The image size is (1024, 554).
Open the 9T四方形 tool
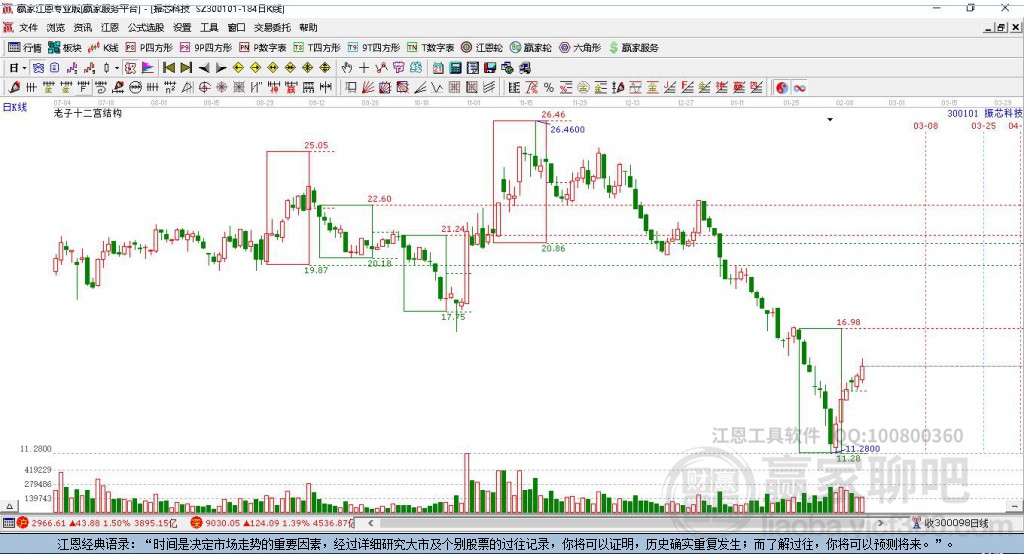374,48
